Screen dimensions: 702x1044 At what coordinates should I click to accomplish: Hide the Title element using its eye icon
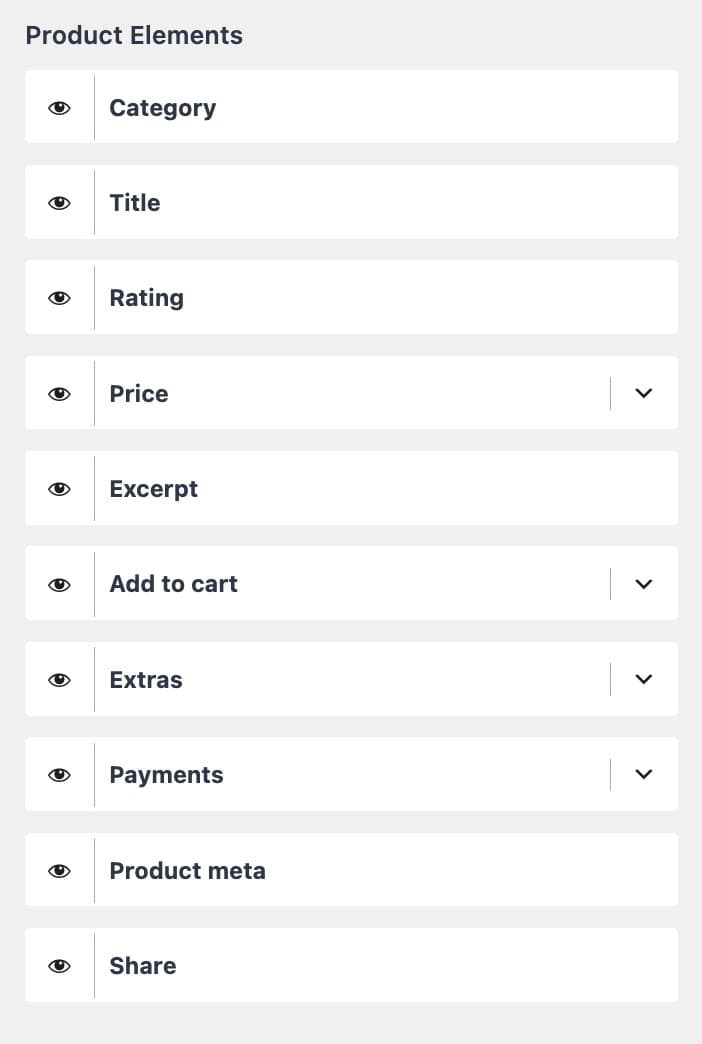pyautogui.click(x=60, y=202)
